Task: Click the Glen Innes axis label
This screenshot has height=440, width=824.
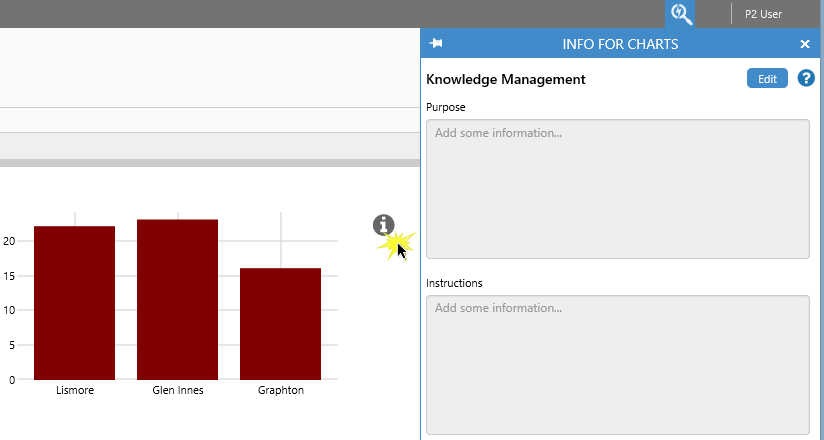Action: 178,391
